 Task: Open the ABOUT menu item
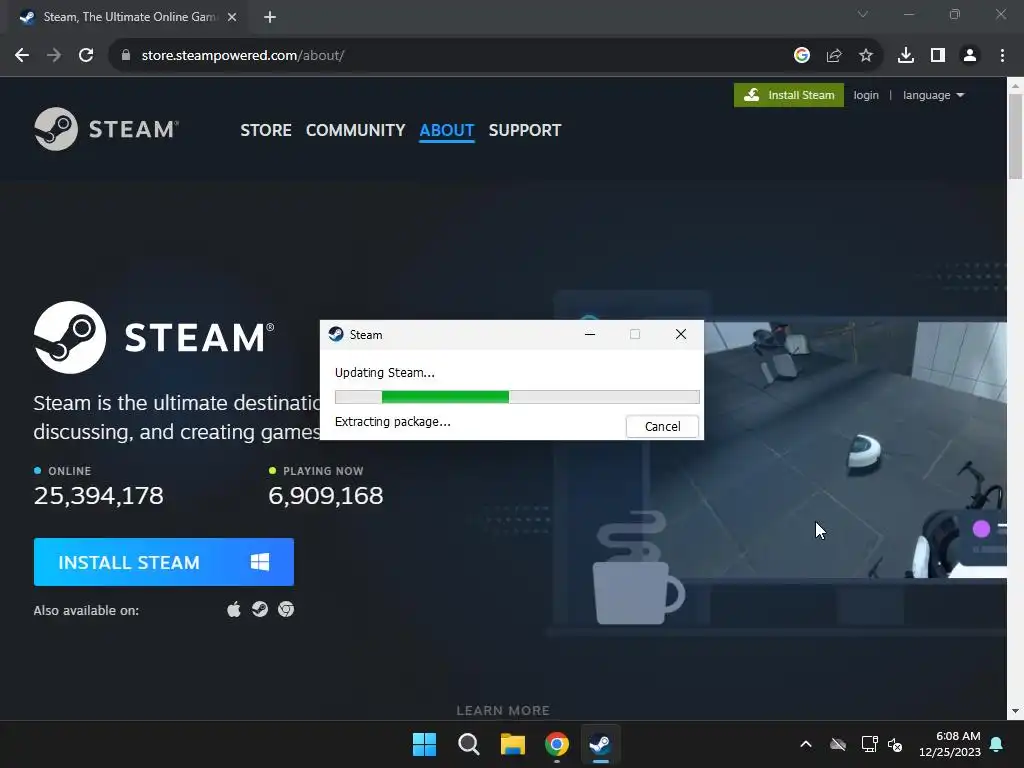tap(447, 130)
